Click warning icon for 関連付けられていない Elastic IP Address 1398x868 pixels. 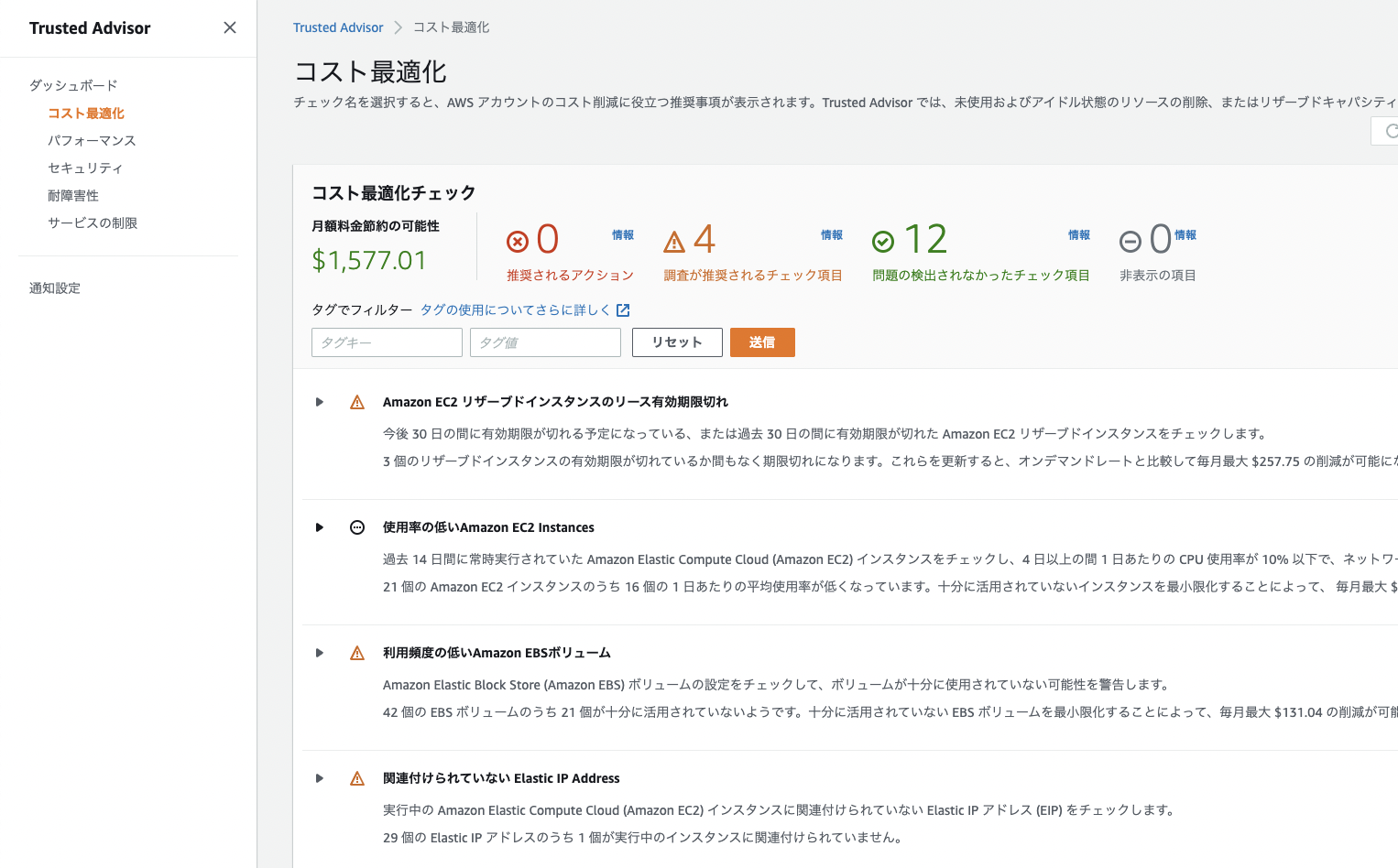tap(357, 778)
